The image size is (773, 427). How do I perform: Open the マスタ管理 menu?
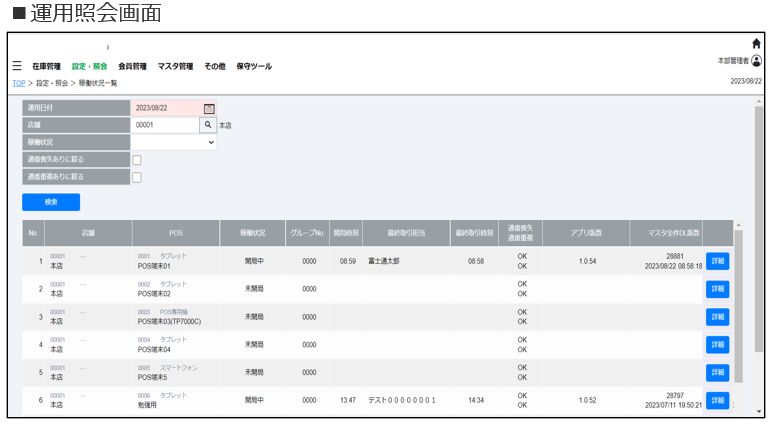coord(175,67)
